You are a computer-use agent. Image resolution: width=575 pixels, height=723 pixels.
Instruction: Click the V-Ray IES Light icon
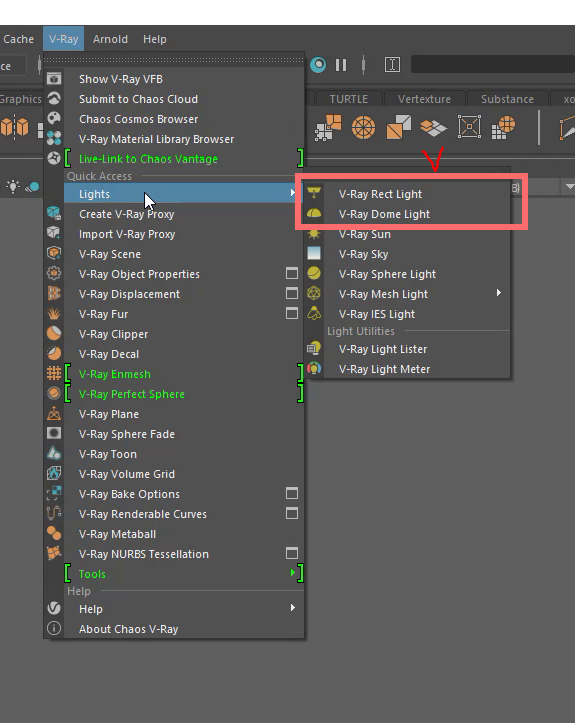click(x=314, y=314)
